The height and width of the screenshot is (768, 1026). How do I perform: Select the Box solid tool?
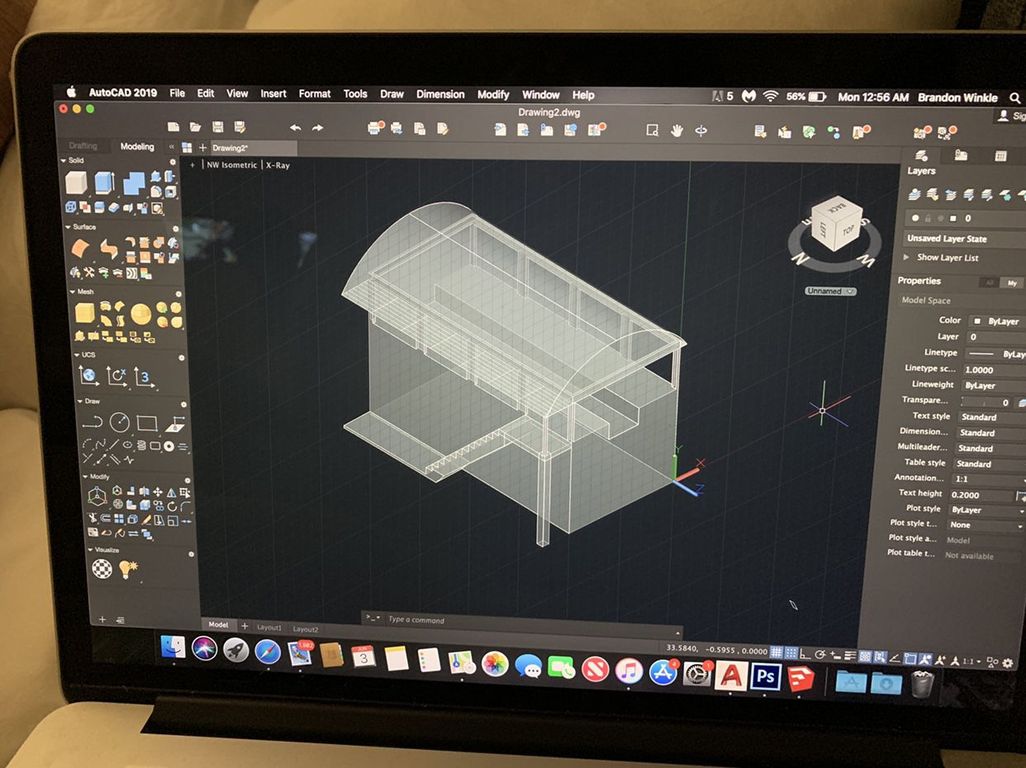[x=77, y=182]
